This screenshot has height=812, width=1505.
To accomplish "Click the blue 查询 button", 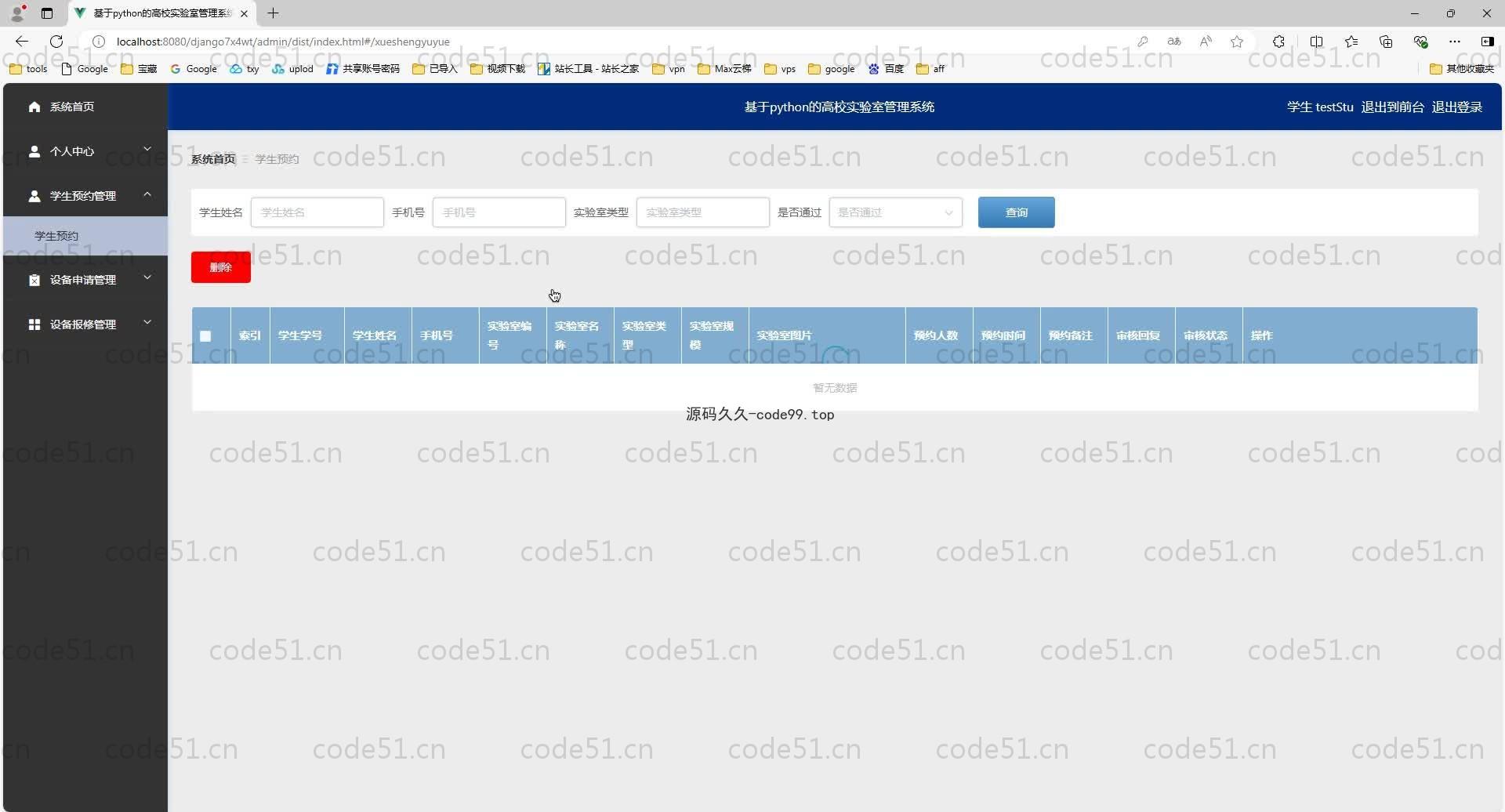I will 1016,212.
